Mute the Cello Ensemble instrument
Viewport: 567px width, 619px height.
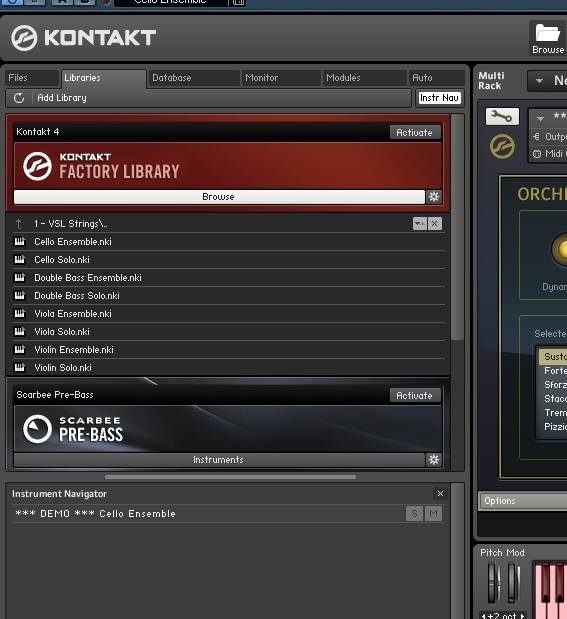[433, 514]
